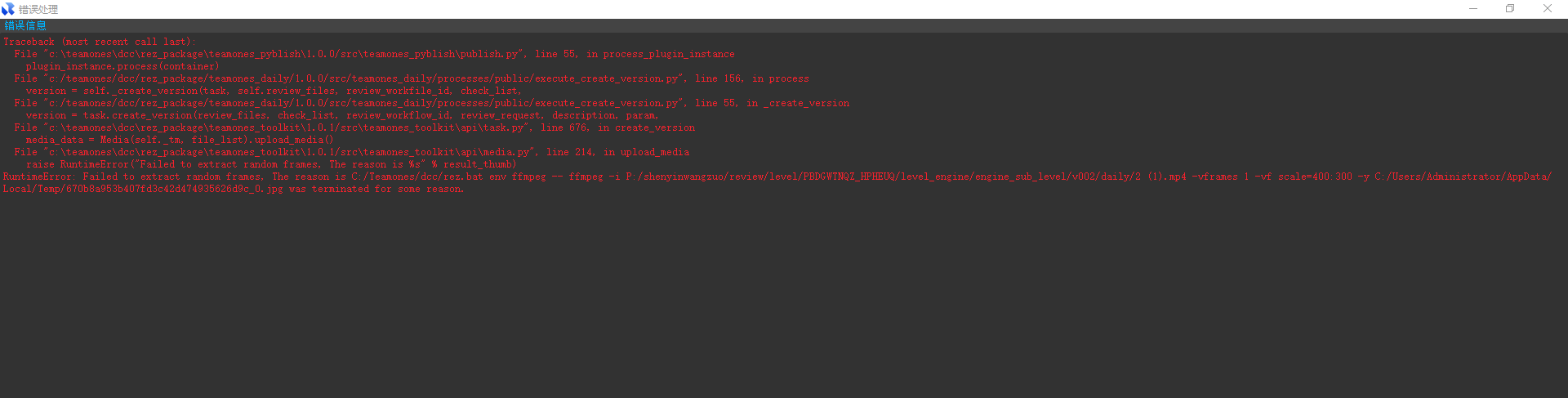Click the empty dark area below the traceback

(784, 302)
